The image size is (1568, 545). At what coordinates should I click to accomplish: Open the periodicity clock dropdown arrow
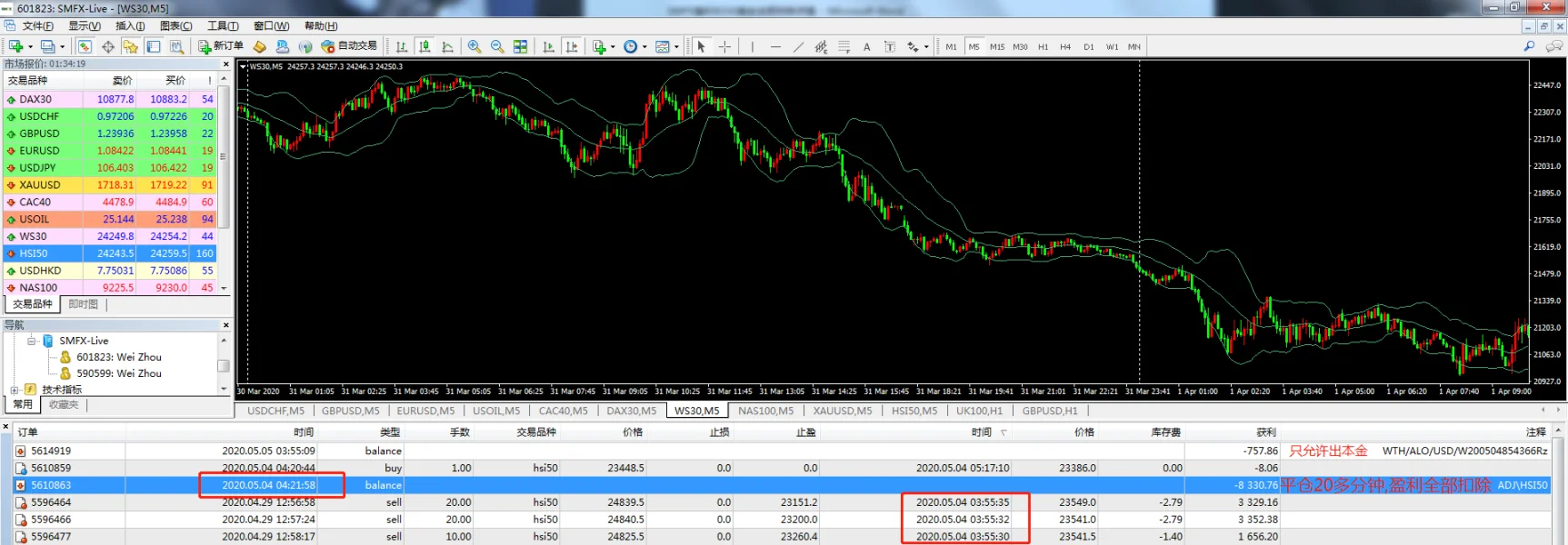click(x=644, y=46)
